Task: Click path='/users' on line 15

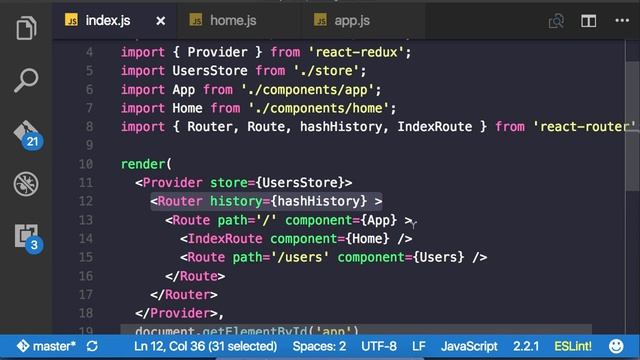Action: (x=281, y=257)
